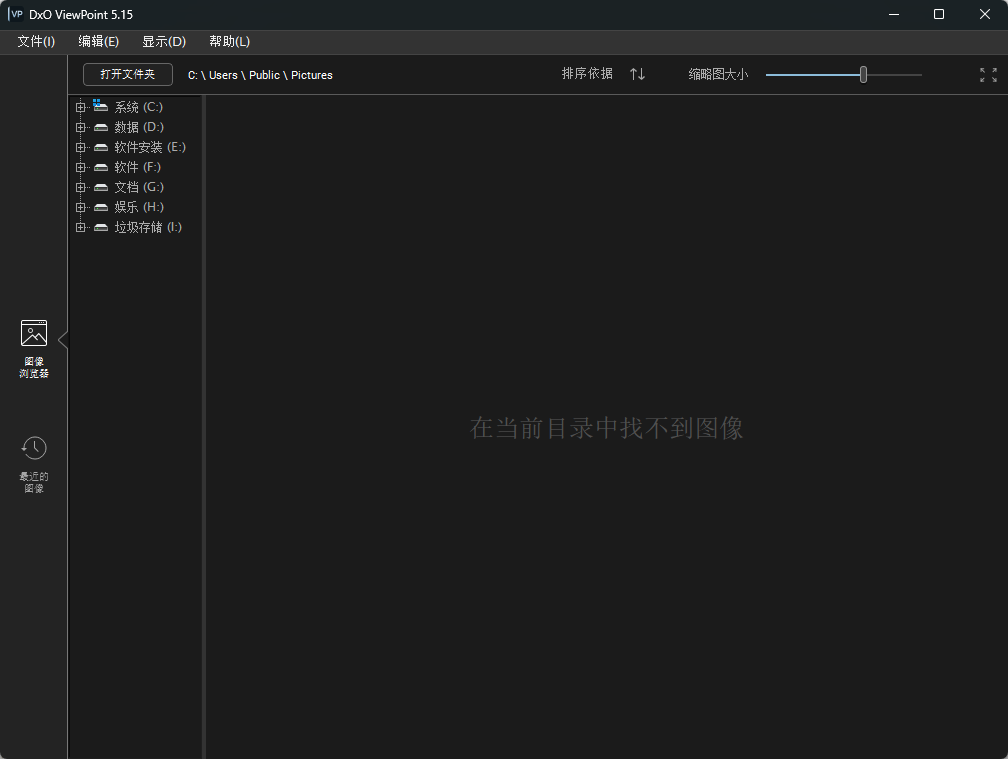This screenshot has width=1008, height=759.
Task: Expand the 软件 (F:) tree node
Action: click(80, 167)
